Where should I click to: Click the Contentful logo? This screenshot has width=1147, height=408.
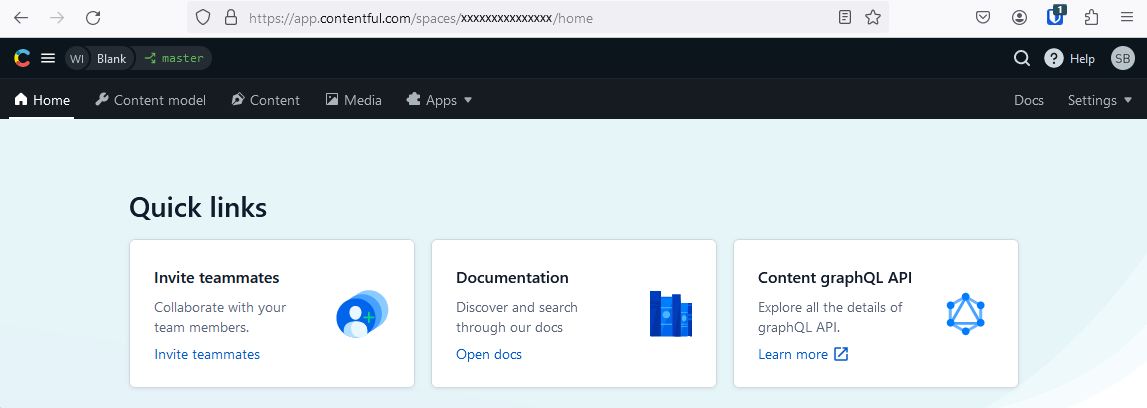click(x=22, y=58)
